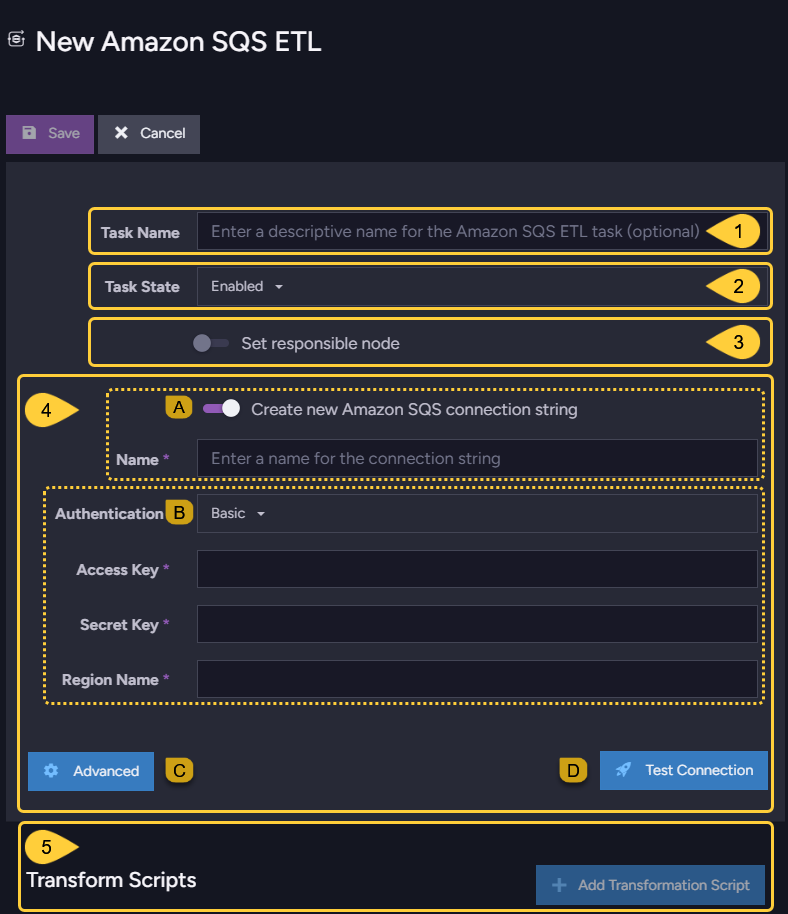
Task: Click the Cancel button
Action: point(149,134)
